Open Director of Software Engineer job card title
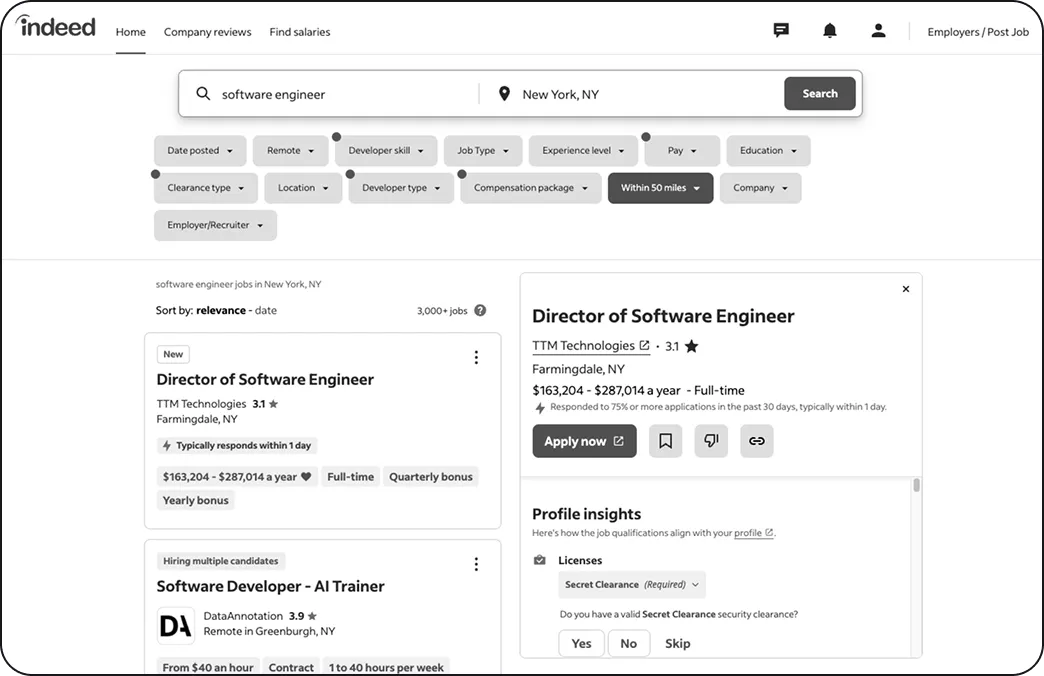The width and height of the screenshot is (1044, 676). (265, 380)
